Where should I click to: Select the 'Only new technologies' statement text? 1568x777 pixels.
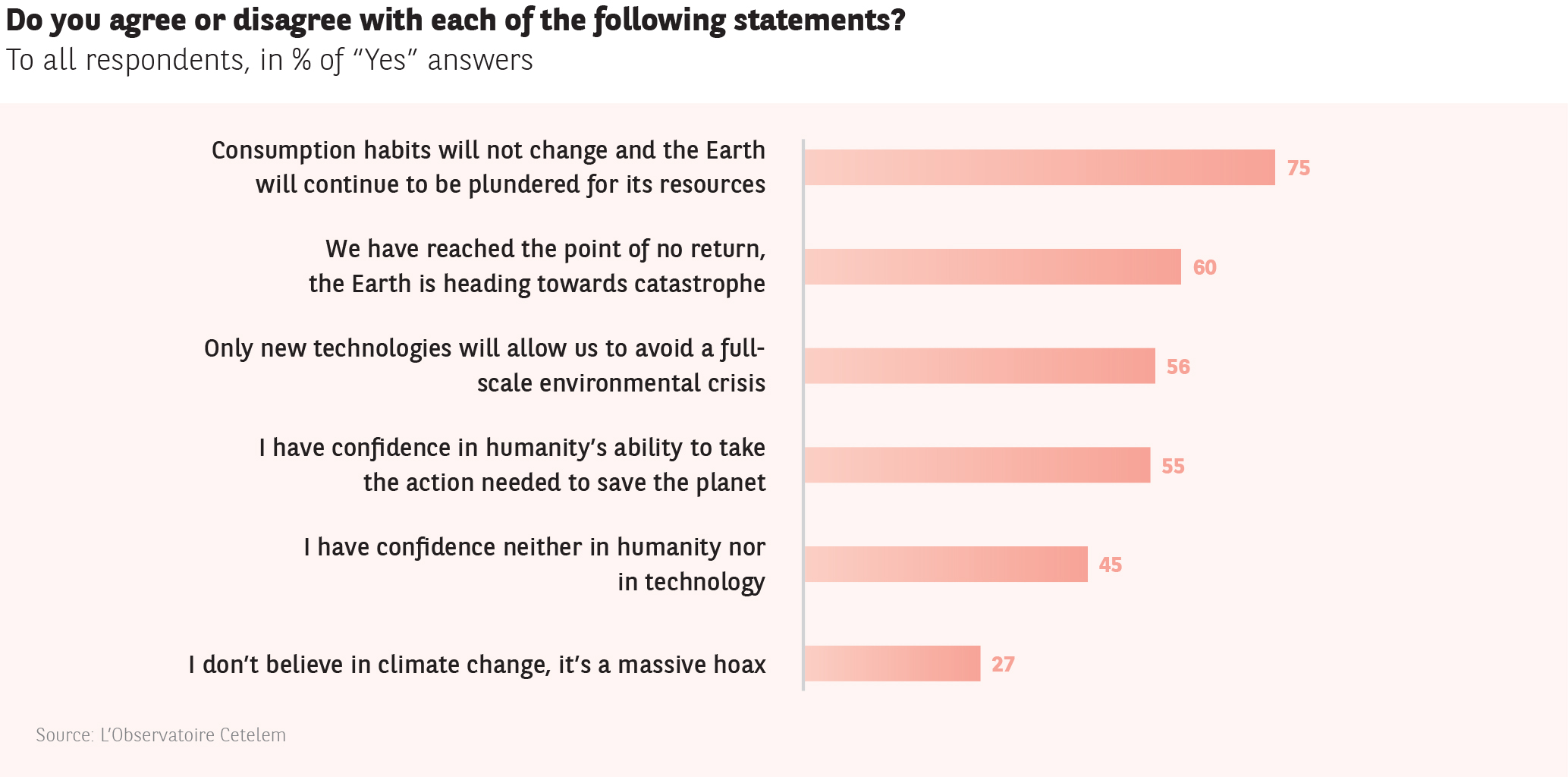pos(485,365)
